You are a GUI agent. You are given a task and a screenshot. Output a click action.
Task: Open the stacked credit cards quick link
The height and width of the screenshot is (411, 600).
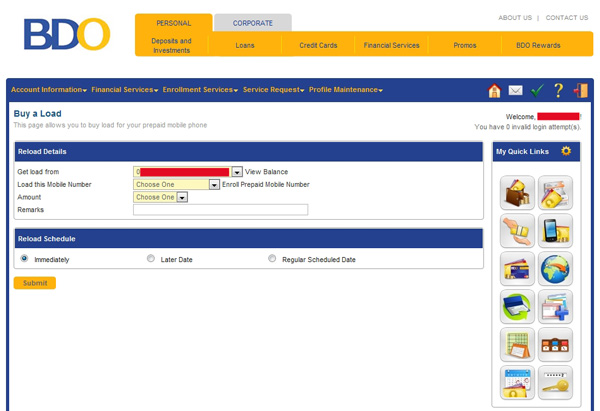point(517,269)
